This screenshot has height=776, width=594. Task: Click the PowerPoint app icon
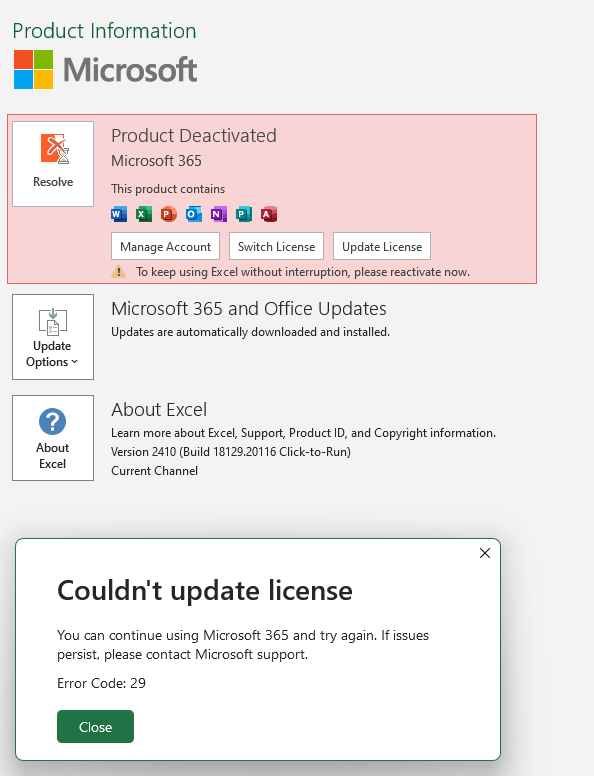tap(169, 214)
